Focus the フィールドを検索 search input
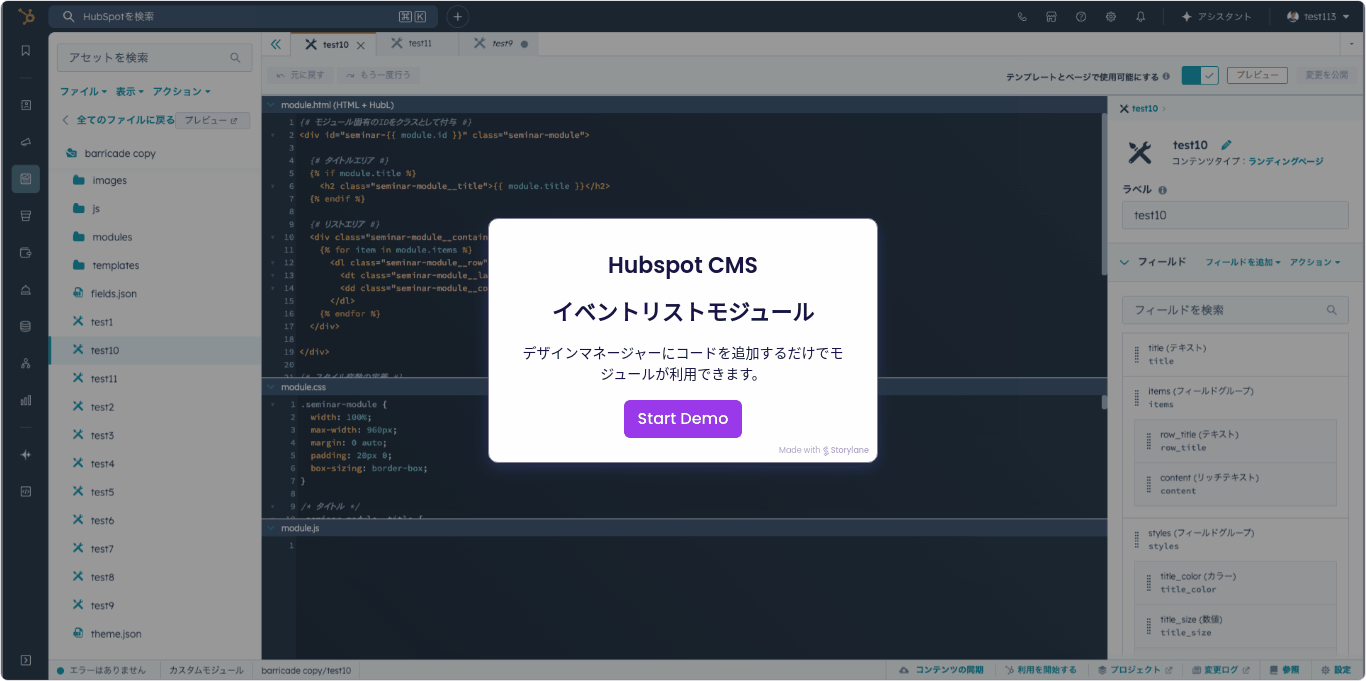1366x681 pixels. point(1235,310)
